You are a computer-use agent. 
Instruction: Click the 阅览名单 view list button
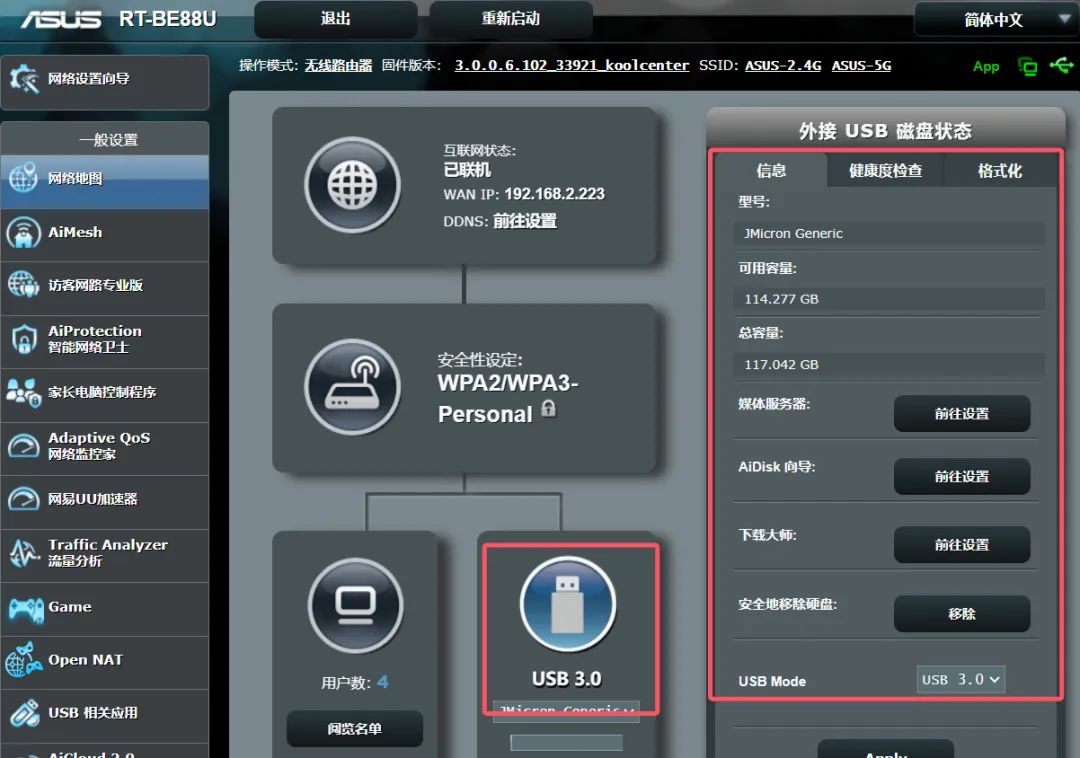[x=355, y=728]
